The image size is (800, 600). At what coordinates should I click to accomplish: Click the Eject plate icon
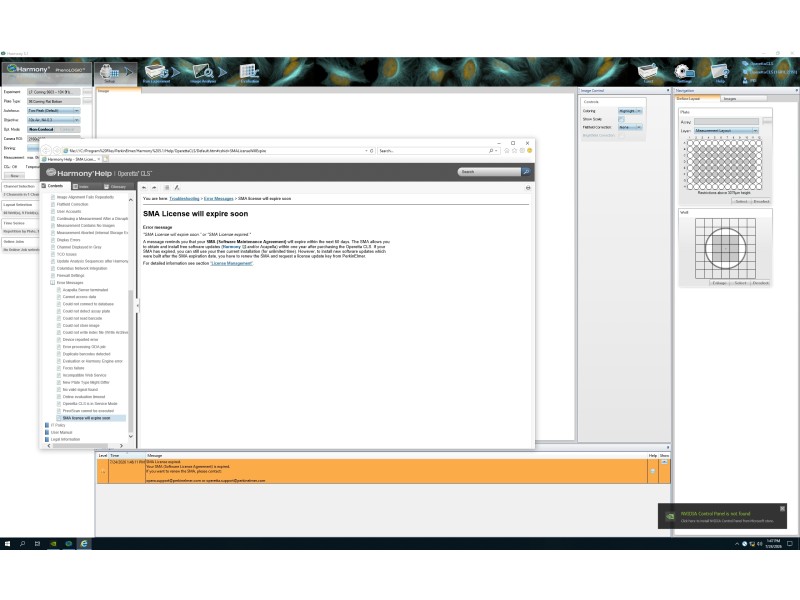tap(648, 73)
